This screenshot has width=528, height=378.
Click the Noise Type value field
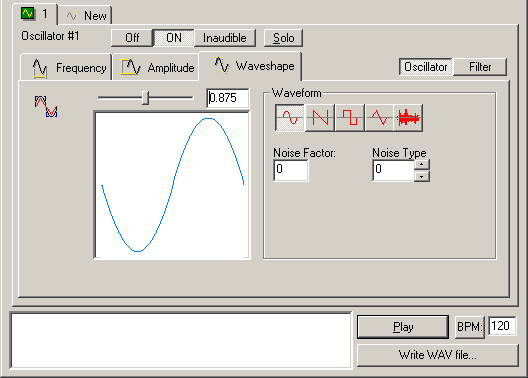(394, 170)
